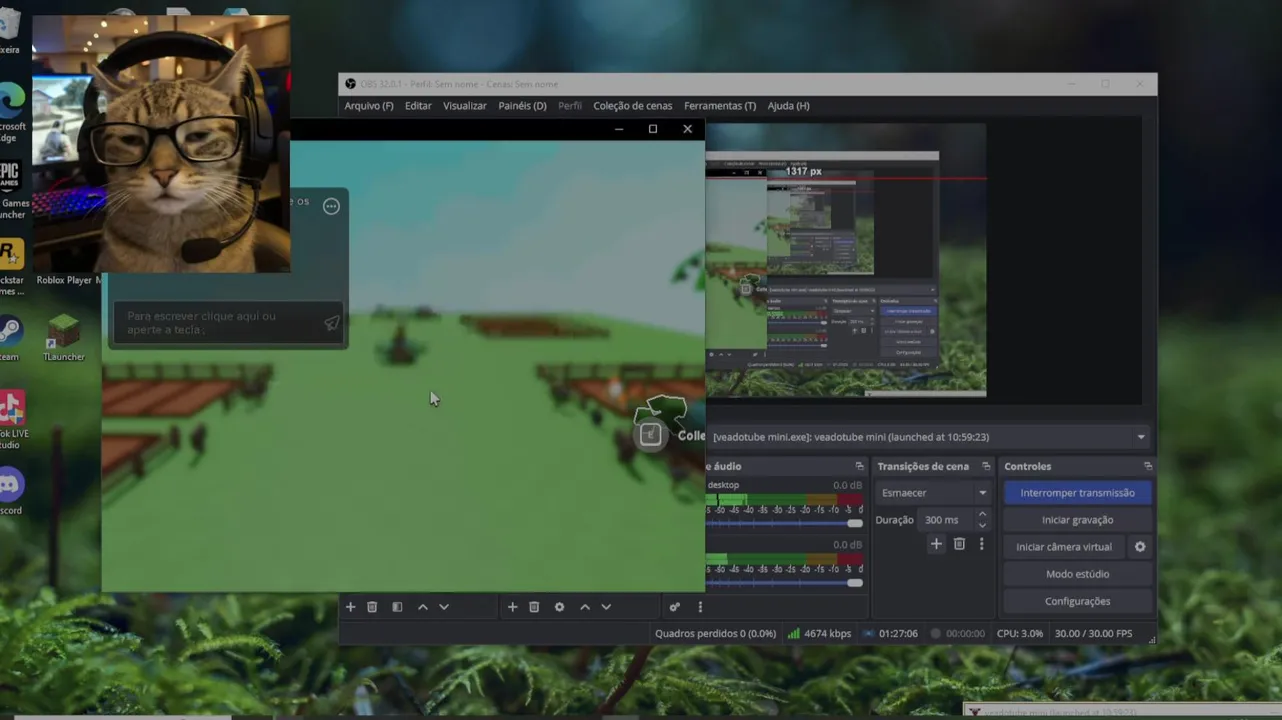The width and height of the screenshot is (1282, 720).
Task: Undock the Controles panel
Action: click(1148, 466)
